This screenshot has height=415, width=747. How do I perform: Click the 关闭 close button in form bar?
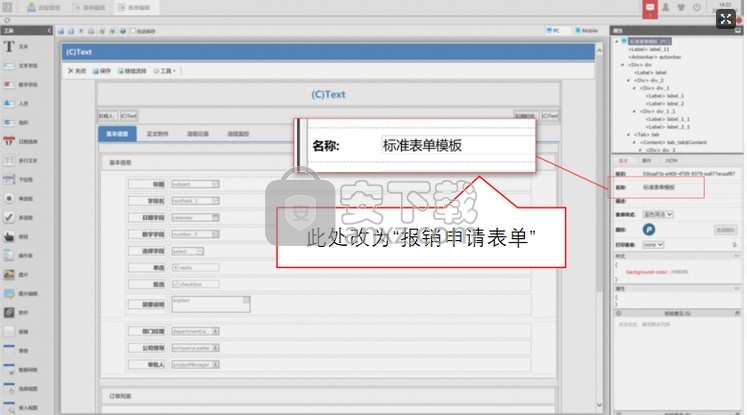pos(77,71)
